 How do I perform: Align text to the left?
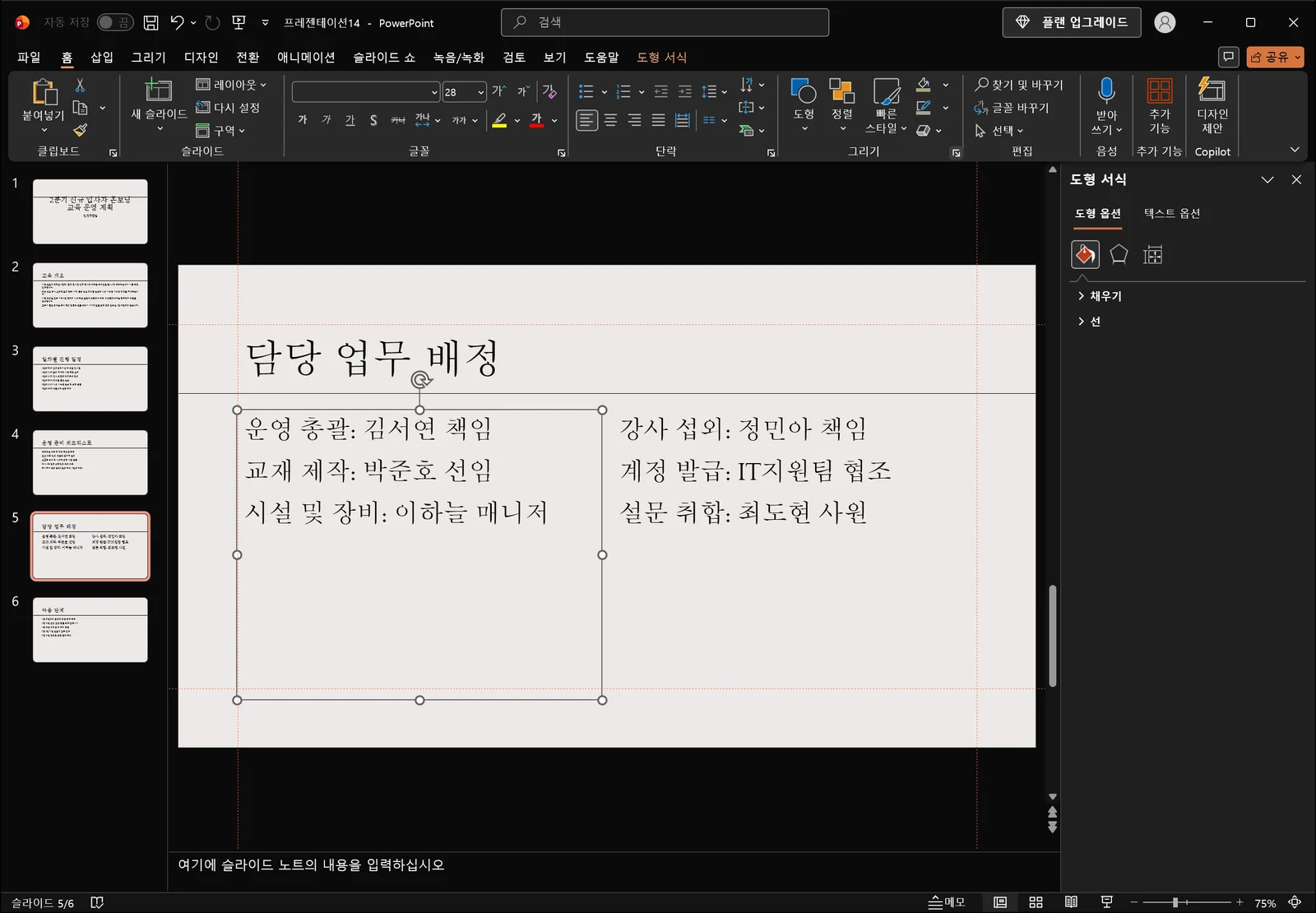tap(586, 120)
